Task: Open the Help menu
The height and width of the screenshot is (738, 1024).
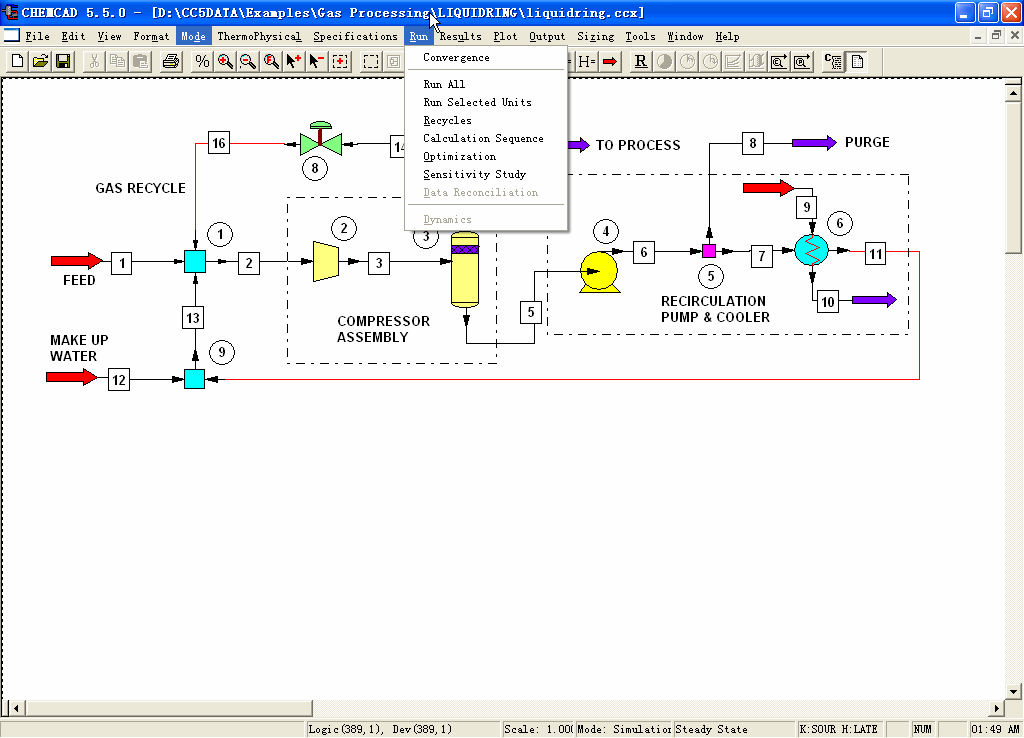Action: (727, 37)
